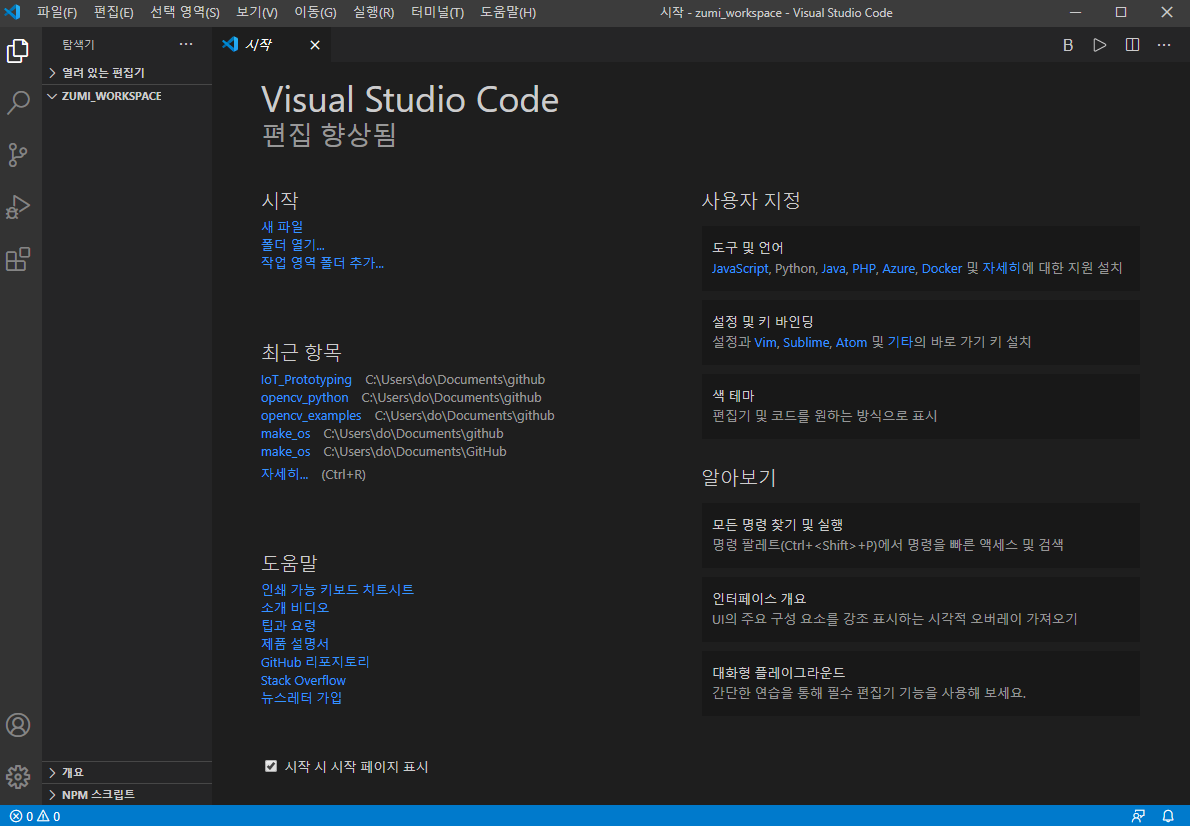Click the errors and warnings status indicator
Screen dimensions: 1190x826
[x=35, y=816]
